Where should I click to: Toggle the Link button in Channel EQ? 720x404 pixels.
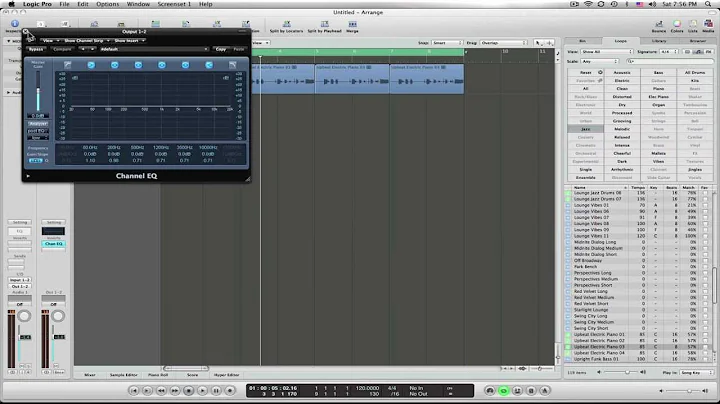coord(35,161)
